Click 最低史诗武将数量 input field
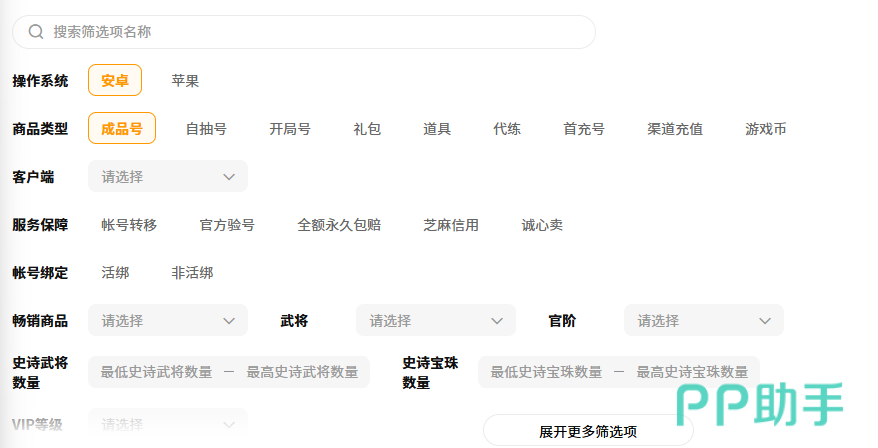The height and width of the screenshot is (448, 878). coord(156,372)
